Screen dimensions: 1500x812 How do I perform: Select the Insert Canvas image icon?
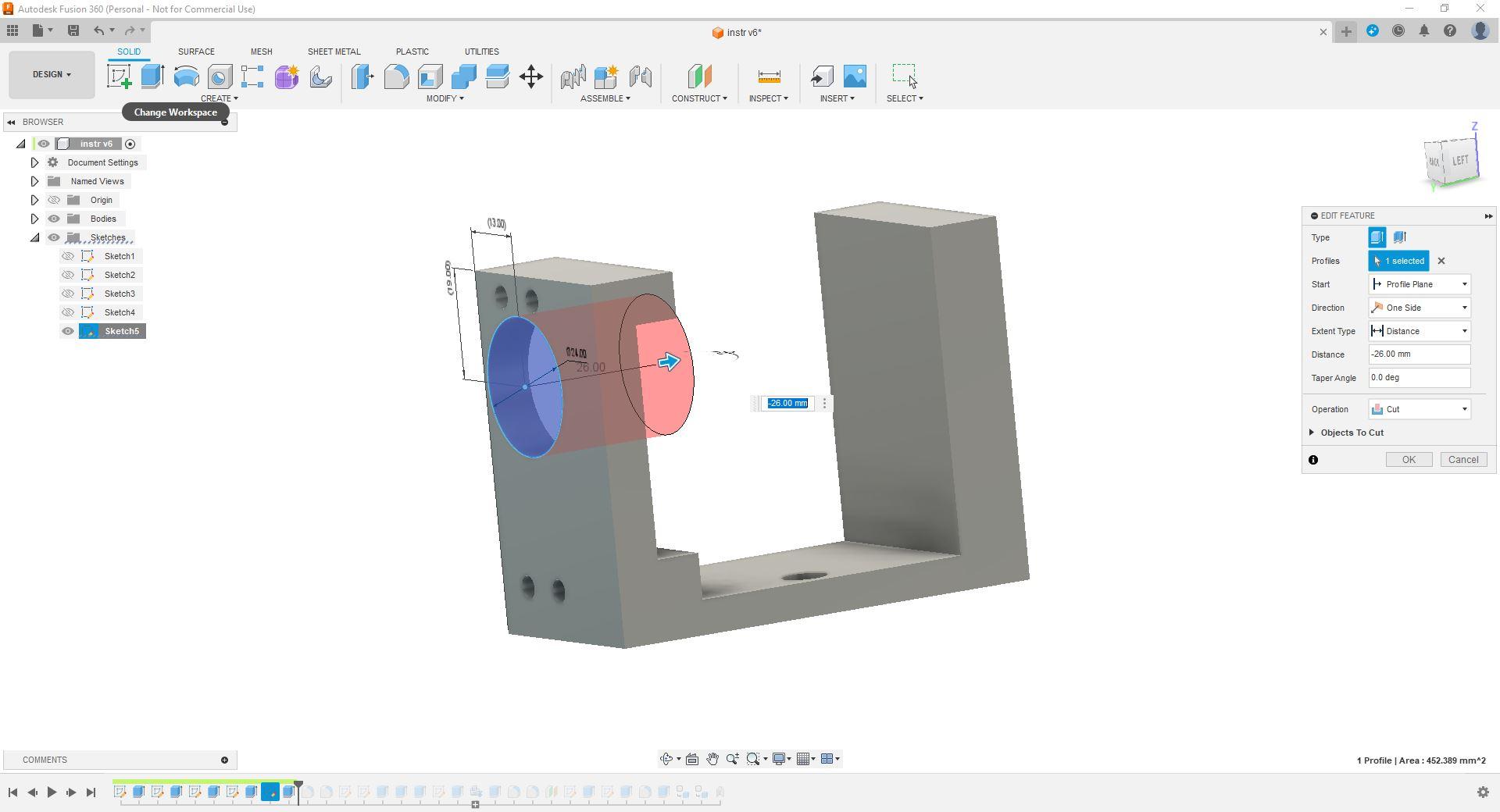pos(855,77)
